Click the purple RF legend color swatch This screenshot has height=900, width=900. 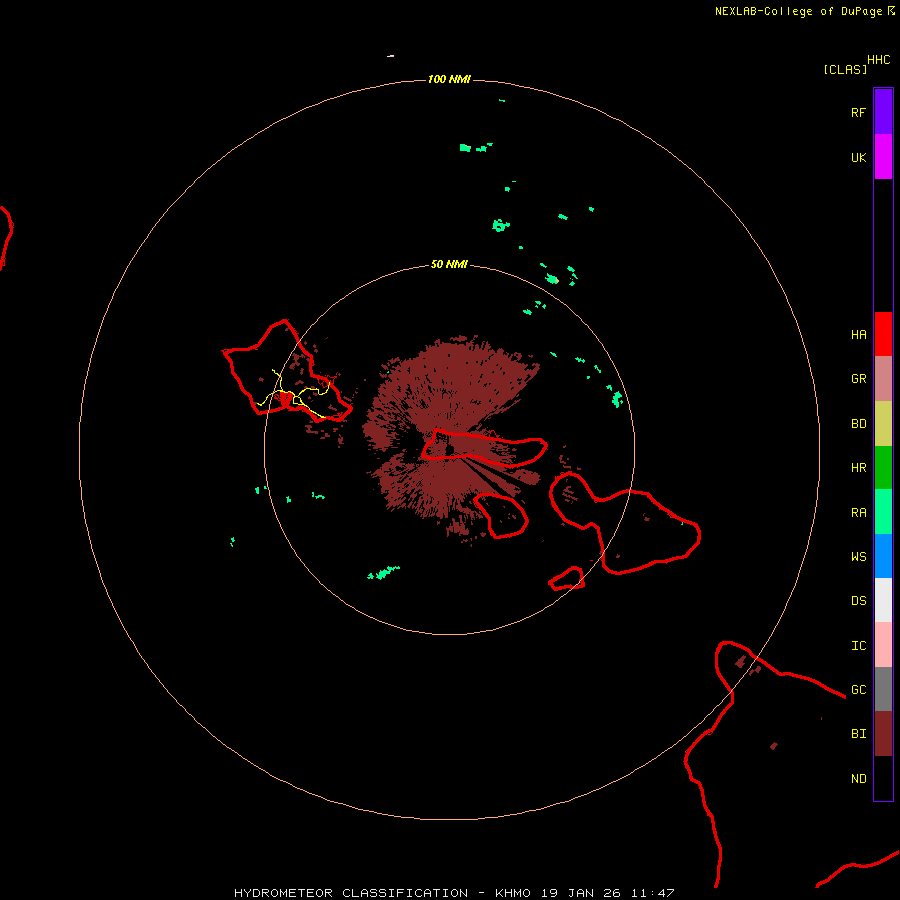(883, 112)
